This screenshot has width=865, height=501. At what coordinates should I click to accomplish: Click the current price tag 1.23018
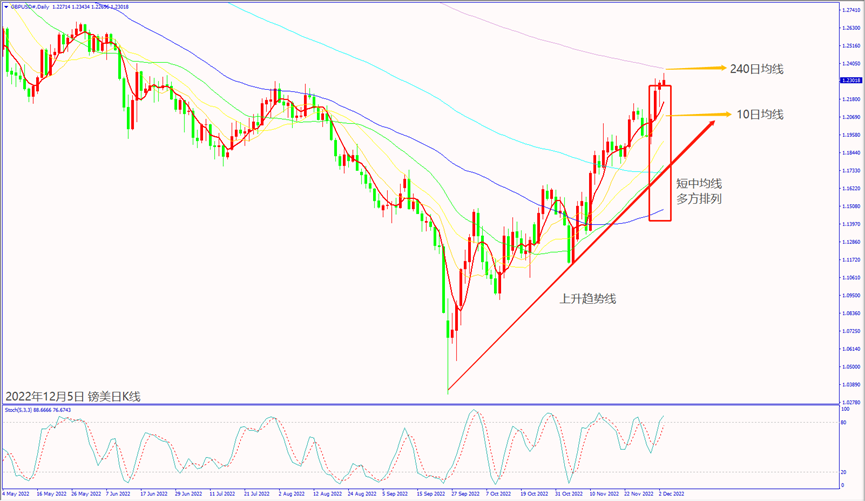[x=851, y=80]
